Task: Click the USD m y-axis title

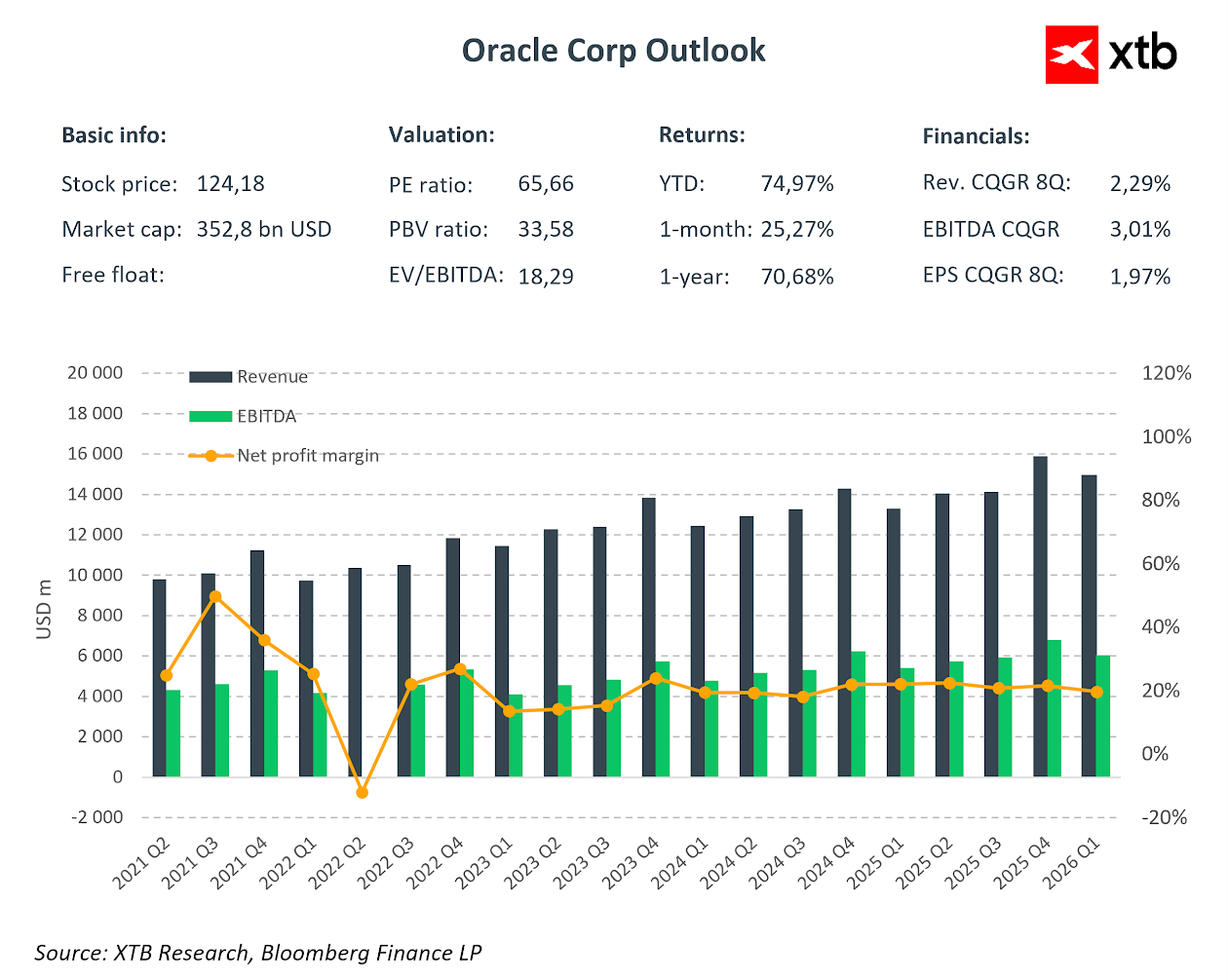Action: [x=44, y=610]
